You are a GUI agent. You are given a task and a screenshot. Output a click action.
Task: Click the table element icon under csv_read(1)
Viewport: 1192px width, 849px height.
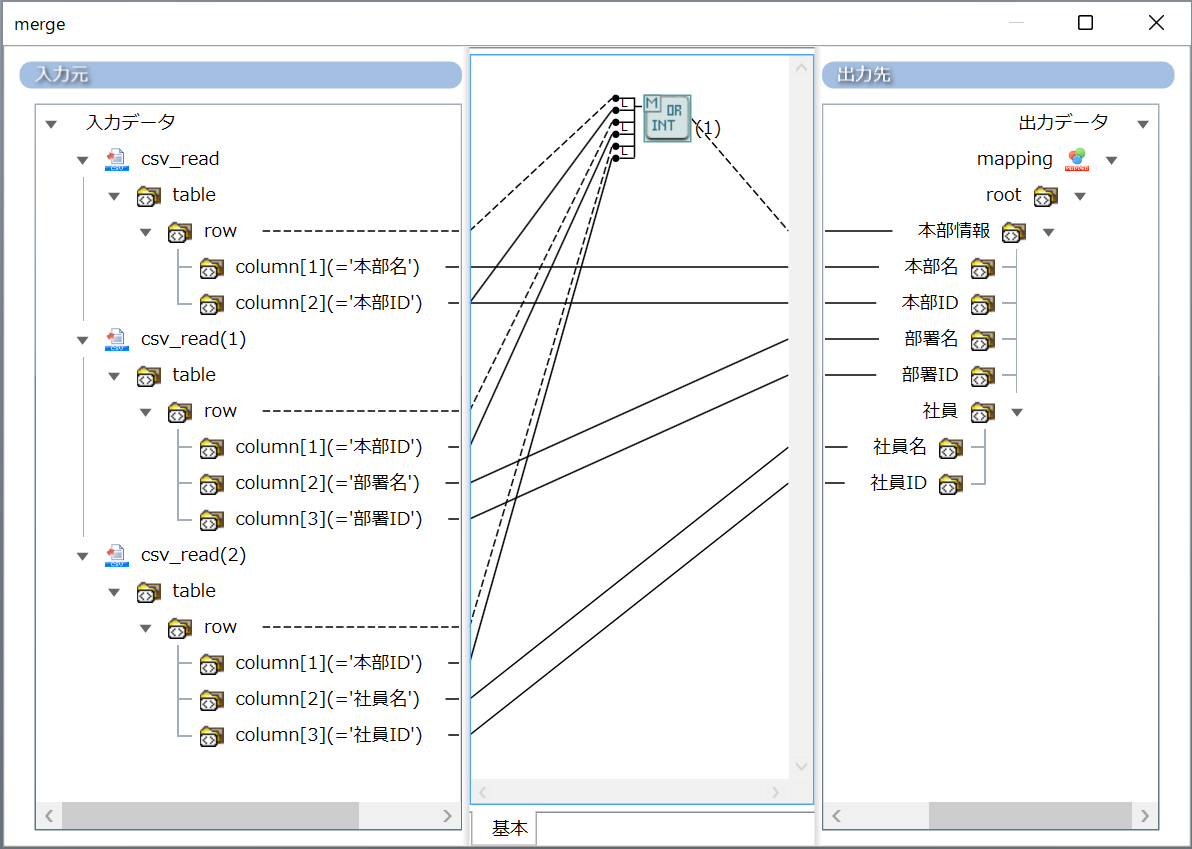click(x=148, y=376)
